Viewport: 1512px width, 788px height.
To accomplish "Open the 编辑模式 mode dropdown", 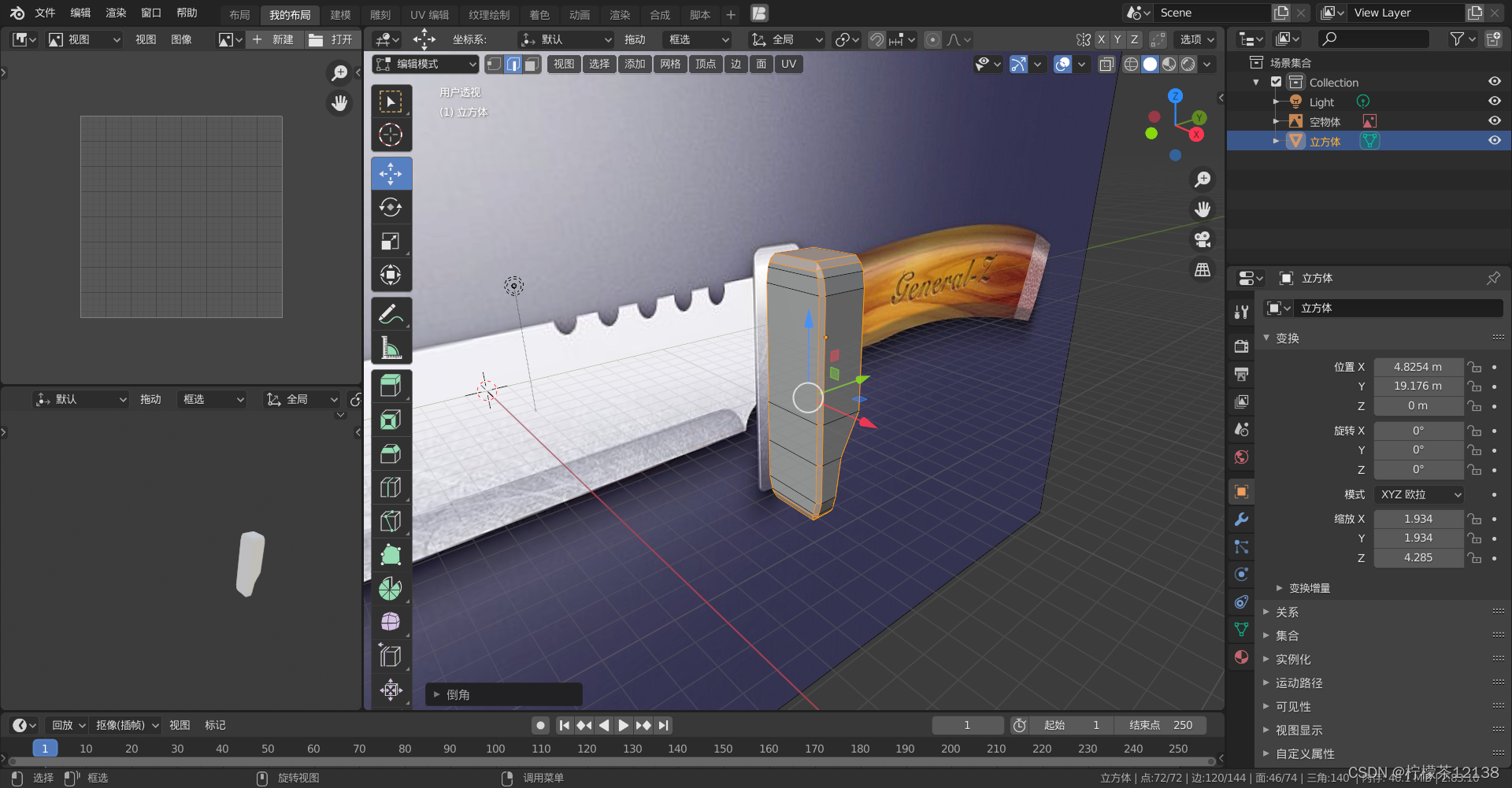I will point(426,64).
